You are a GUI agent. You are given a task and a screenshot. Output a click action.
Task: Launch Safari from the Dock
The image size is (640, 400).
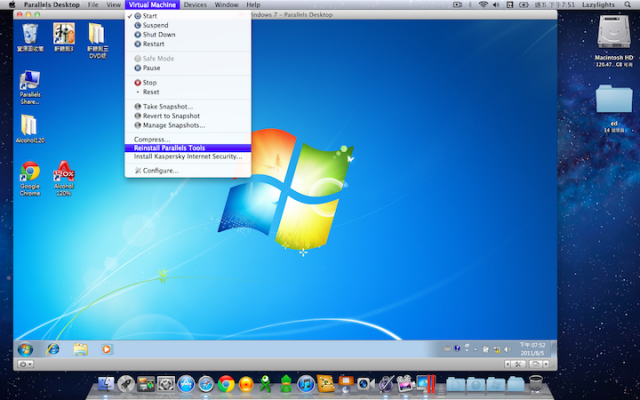click(x=206, y=384)
